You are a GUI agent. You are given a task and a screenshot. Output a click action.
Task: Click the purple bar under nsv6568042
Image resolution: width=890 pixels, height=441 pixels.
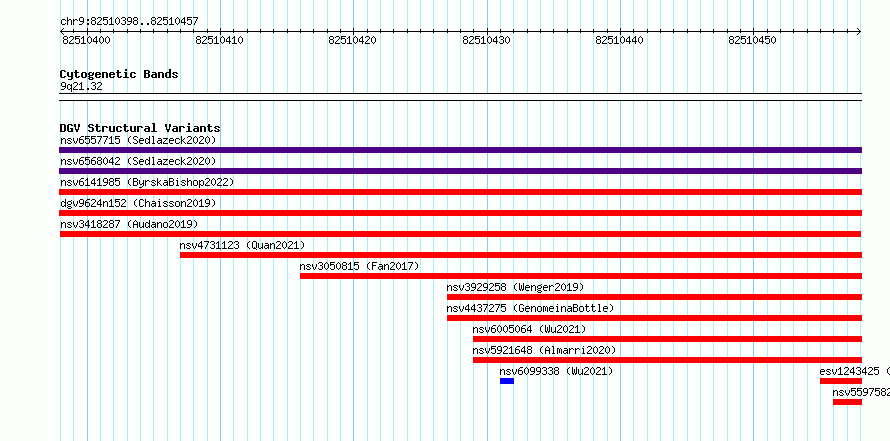pyautogui.click(x=460, y=171)
